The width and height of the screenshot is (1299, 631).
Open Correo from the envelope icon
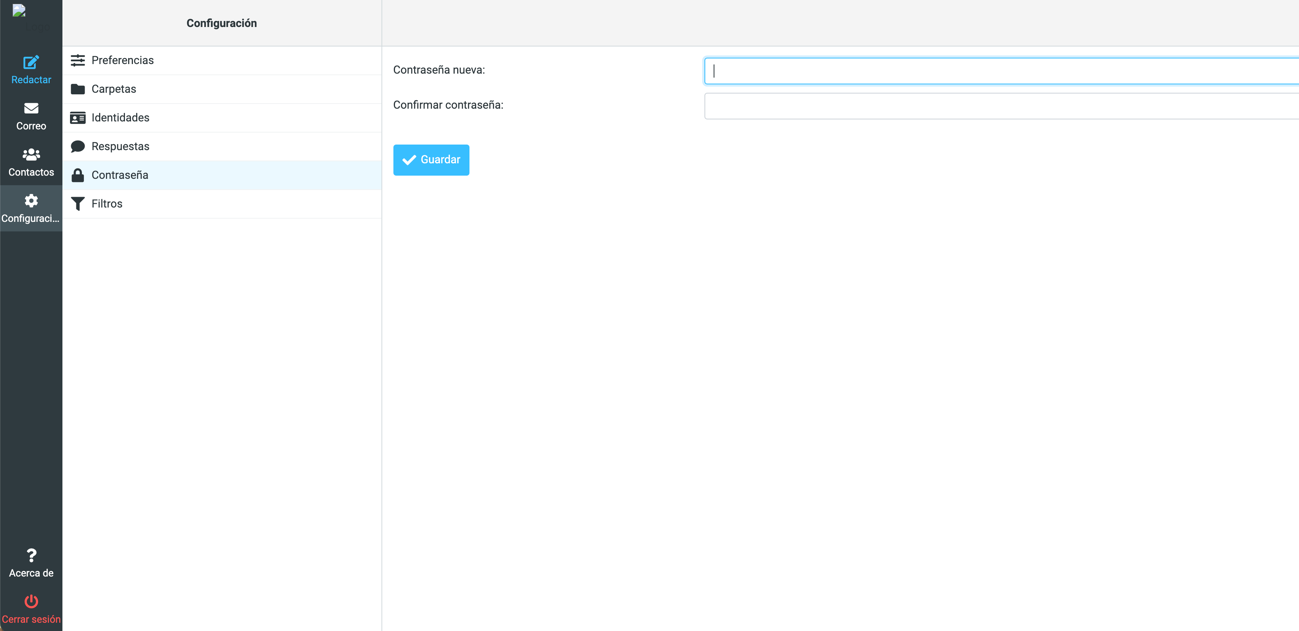(x=31, y=108)
